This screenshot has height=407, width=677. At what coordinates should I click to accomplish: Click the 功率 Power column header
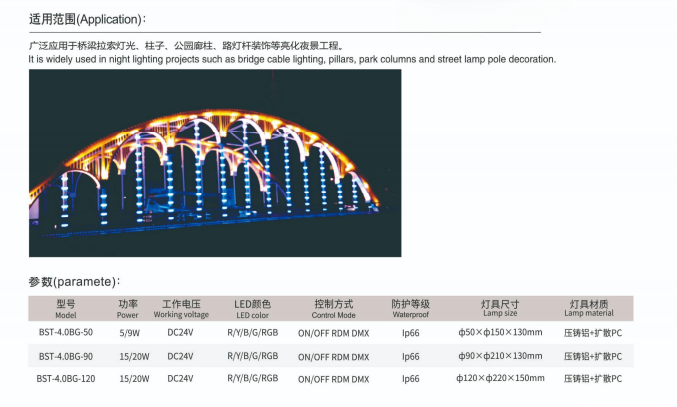coord(128,308)
